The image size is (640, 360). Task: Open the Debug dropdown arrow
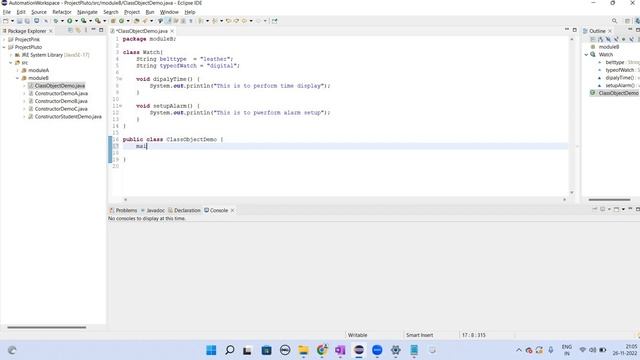point(62,21)
